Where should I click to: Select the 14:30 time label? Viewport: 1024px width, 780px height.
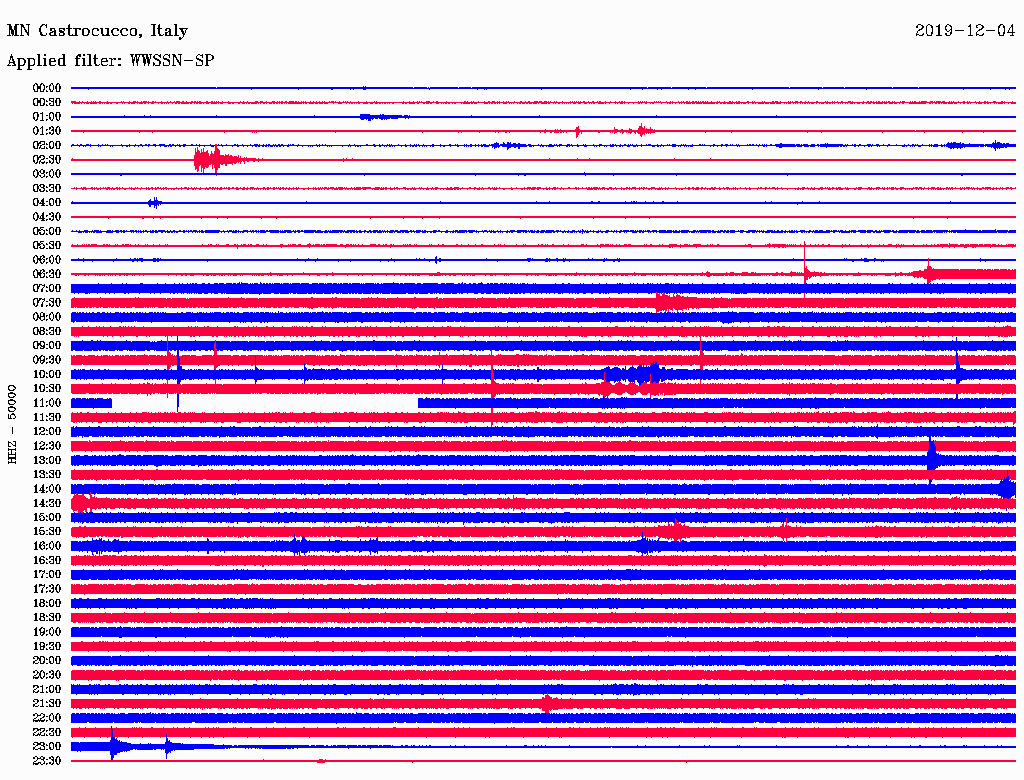tap(47, 503)
